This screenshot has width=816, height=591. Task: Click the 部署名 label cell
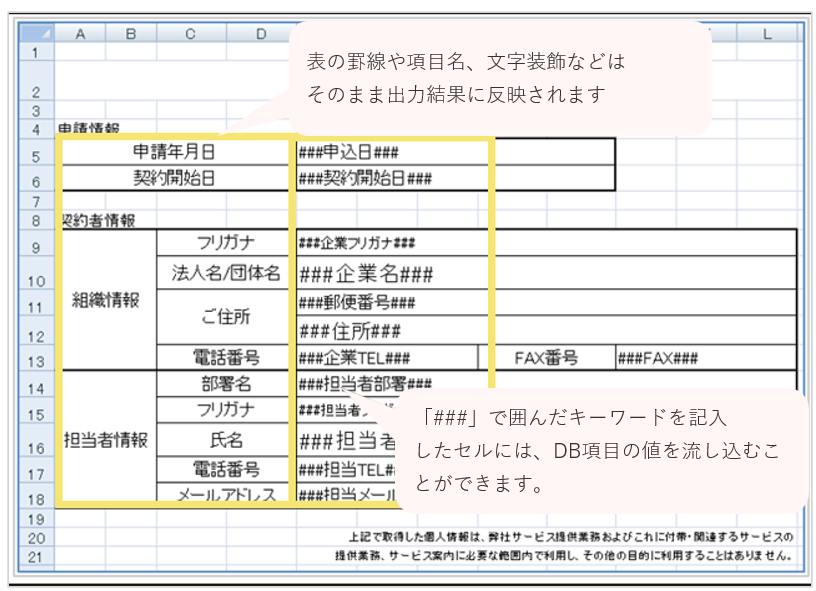coord(226,384)
